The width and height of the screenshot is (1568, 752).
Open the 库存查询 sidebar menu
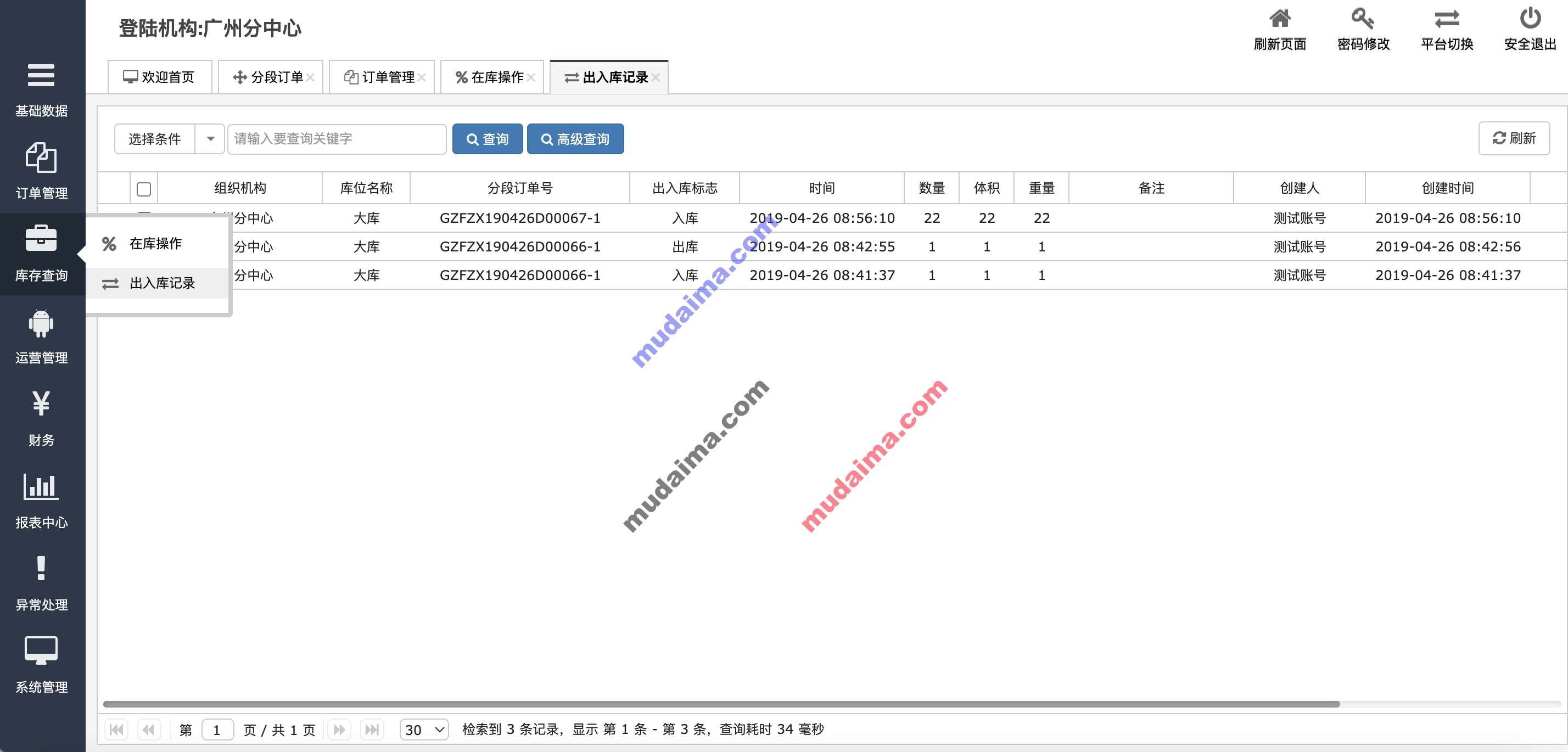coord(41,254)
